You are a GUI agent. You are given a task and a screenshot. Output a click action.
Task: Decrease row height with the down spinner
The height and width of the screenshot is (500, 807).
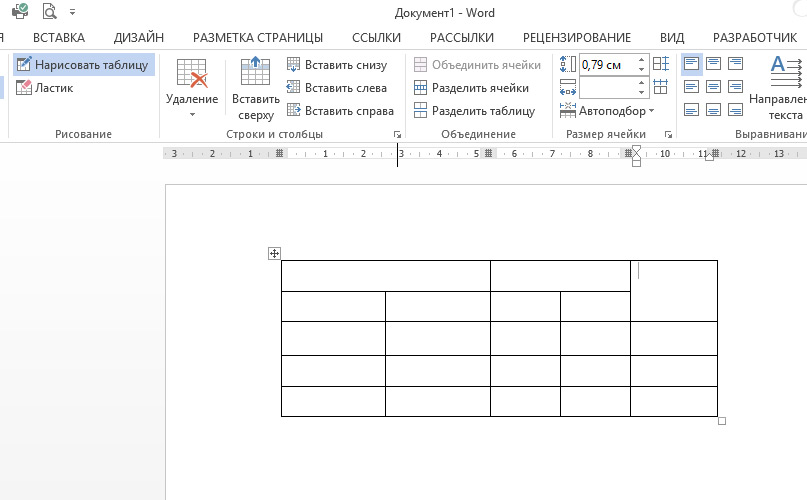pos(641,70)
